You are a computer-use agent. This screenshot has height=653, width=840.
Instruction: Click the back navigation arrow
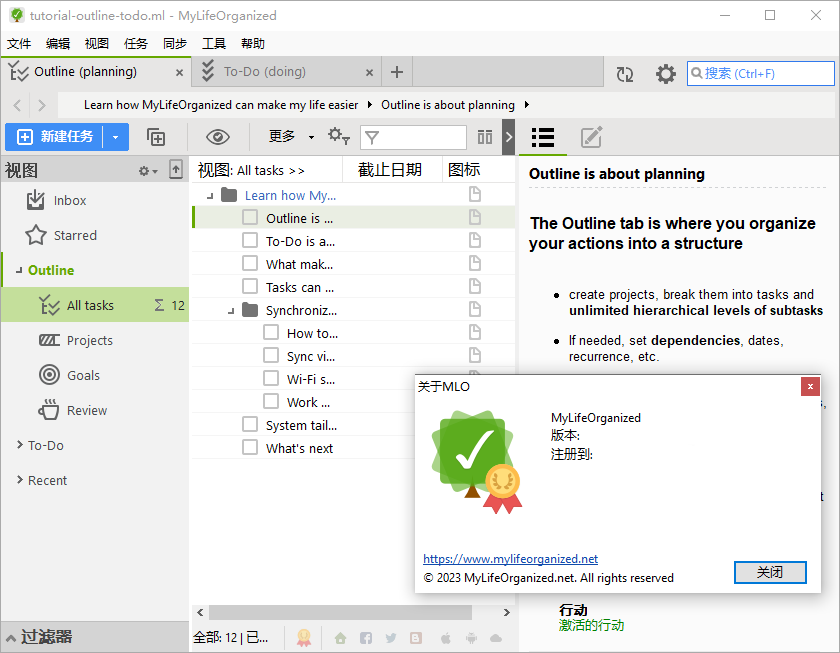(x=17, y=105)
